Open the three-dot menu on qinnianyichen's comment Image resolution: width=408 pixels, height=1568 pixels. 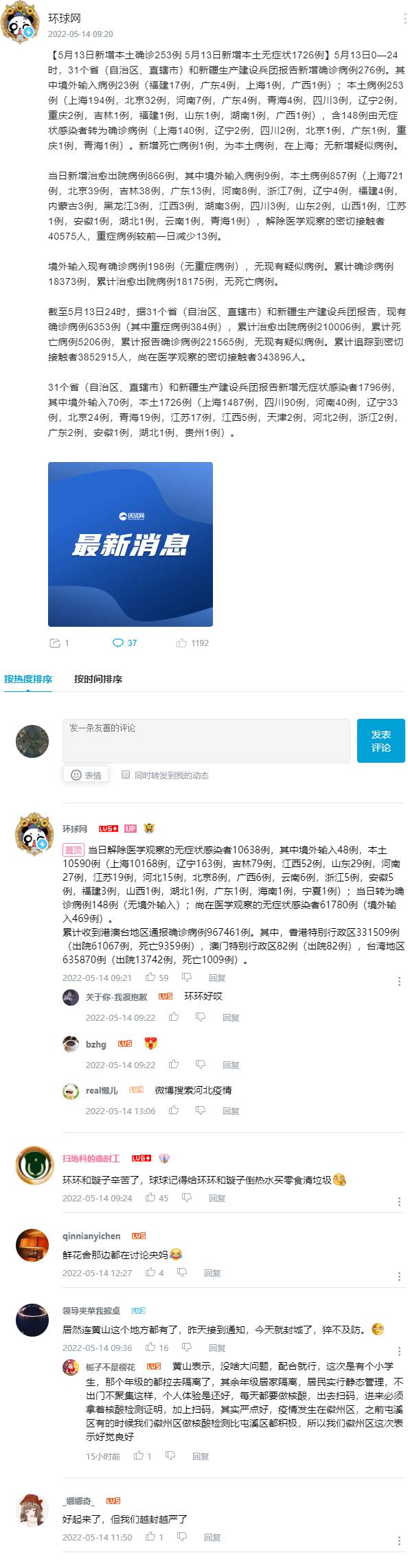tap(400, 1276)
